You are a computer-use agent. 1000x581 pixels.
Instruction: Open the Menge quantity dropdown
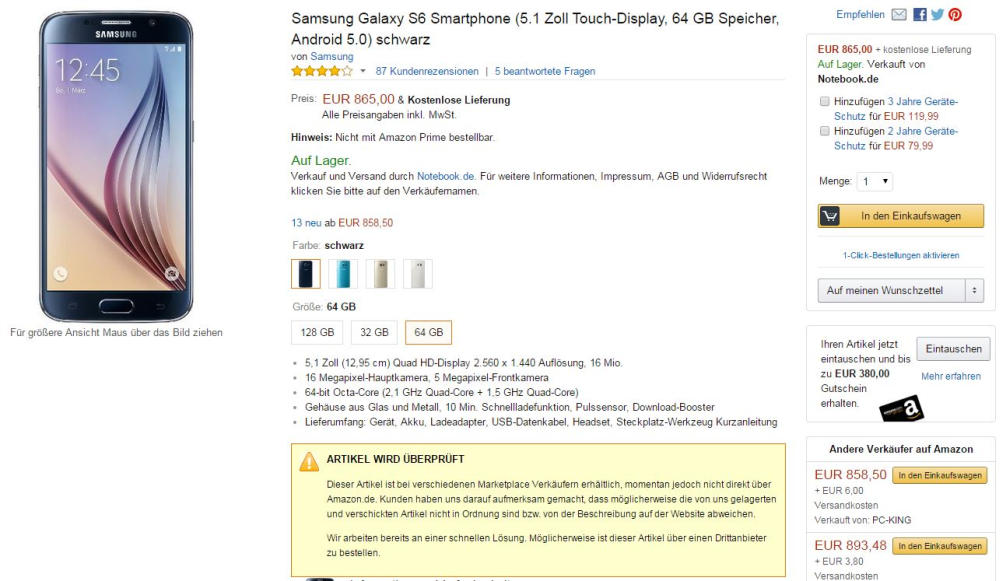point(874,182)
